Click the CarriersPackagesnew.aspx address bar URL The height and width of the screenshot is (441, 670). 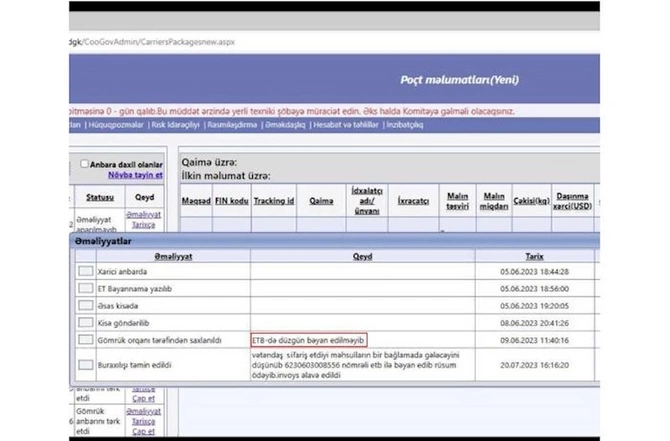click(152, 42)
